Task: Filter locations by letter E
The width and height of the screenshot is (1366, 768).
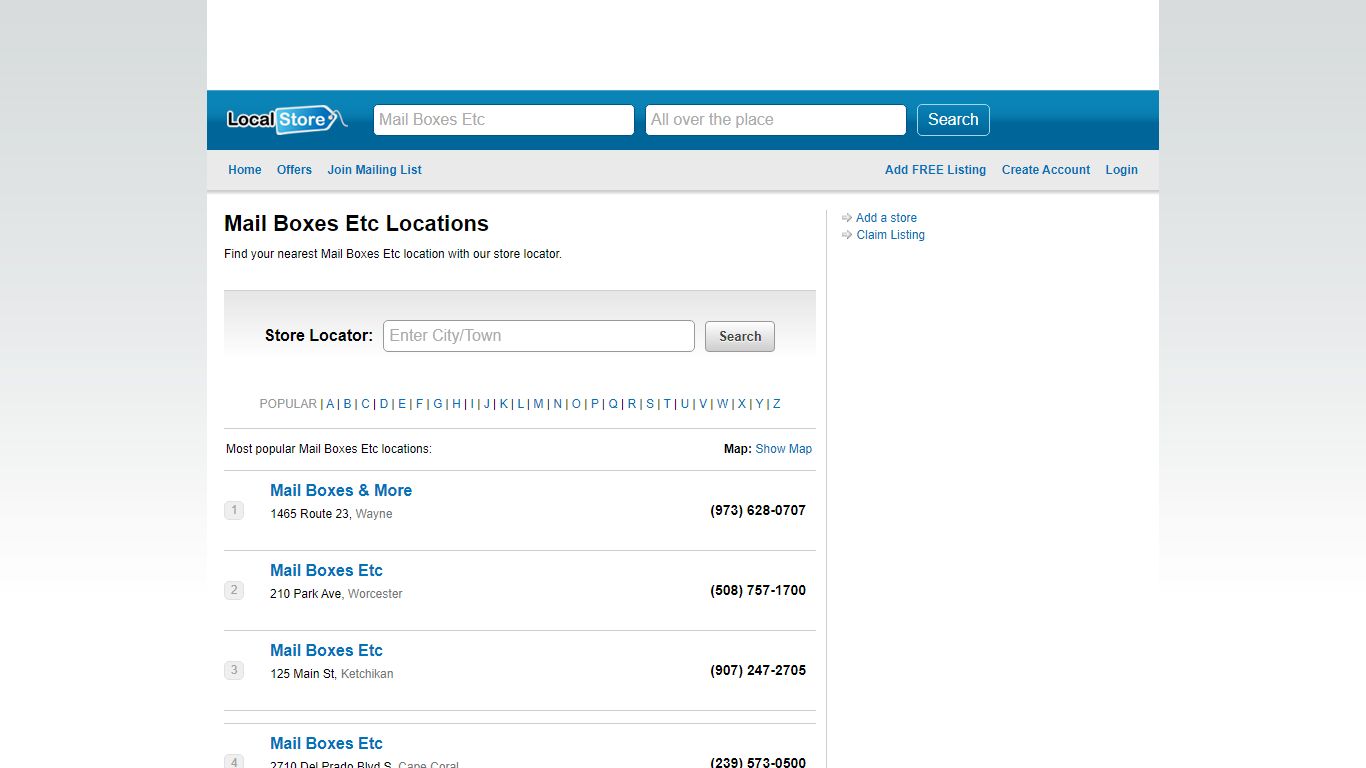Action: pyautogui.click(x=402, y=404)
